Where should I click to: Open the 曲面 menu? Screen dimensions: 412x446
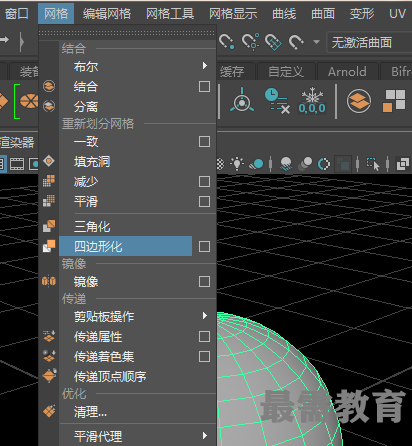pyautogui.click(x=323, y=14)
